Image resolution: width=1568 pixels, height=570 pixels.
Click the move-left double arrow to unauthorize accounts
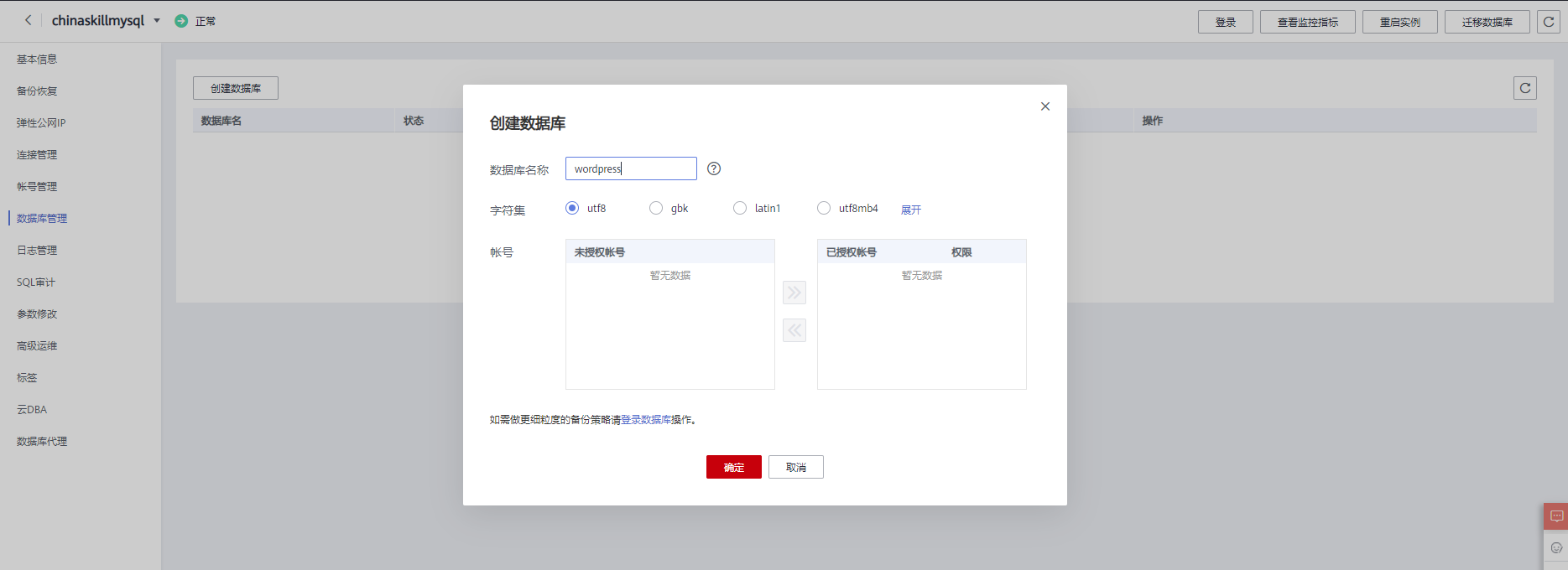(794, 330)
